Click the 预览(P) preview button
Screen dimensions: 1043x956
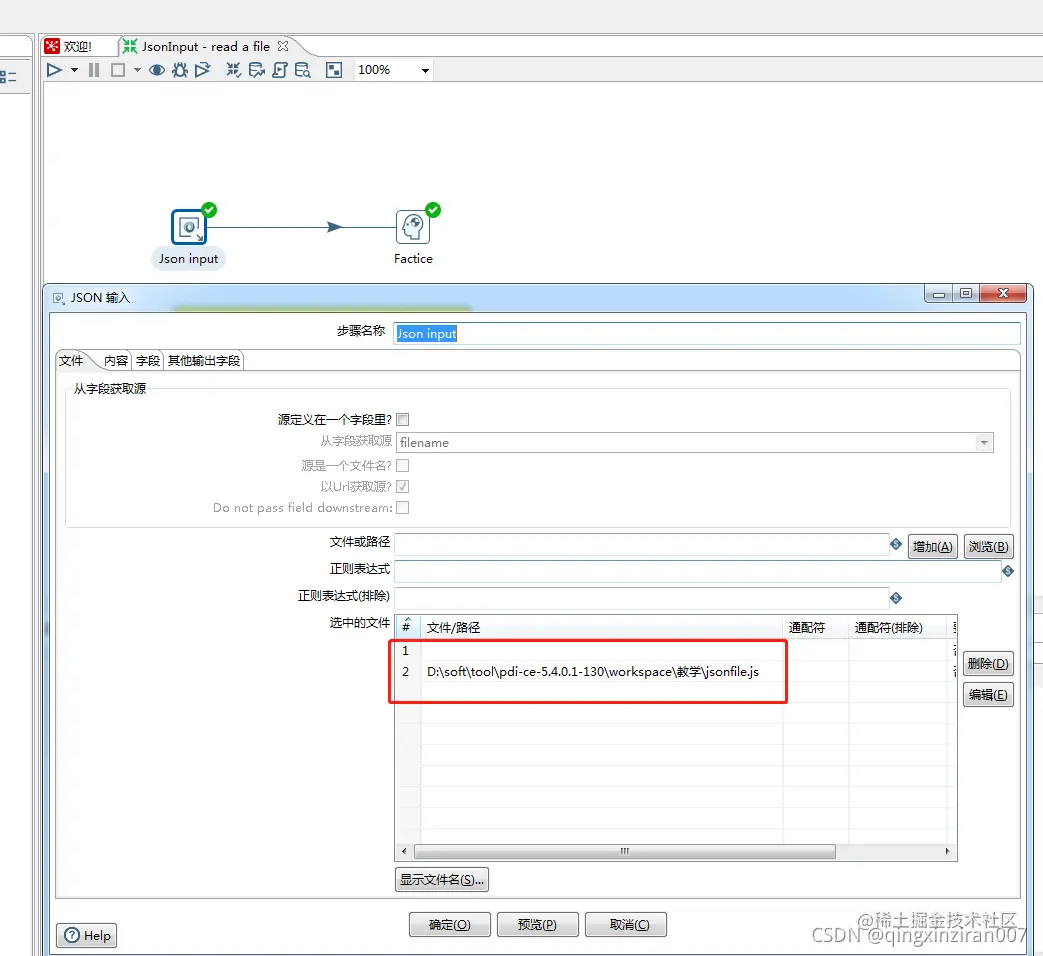coord(537,925)
